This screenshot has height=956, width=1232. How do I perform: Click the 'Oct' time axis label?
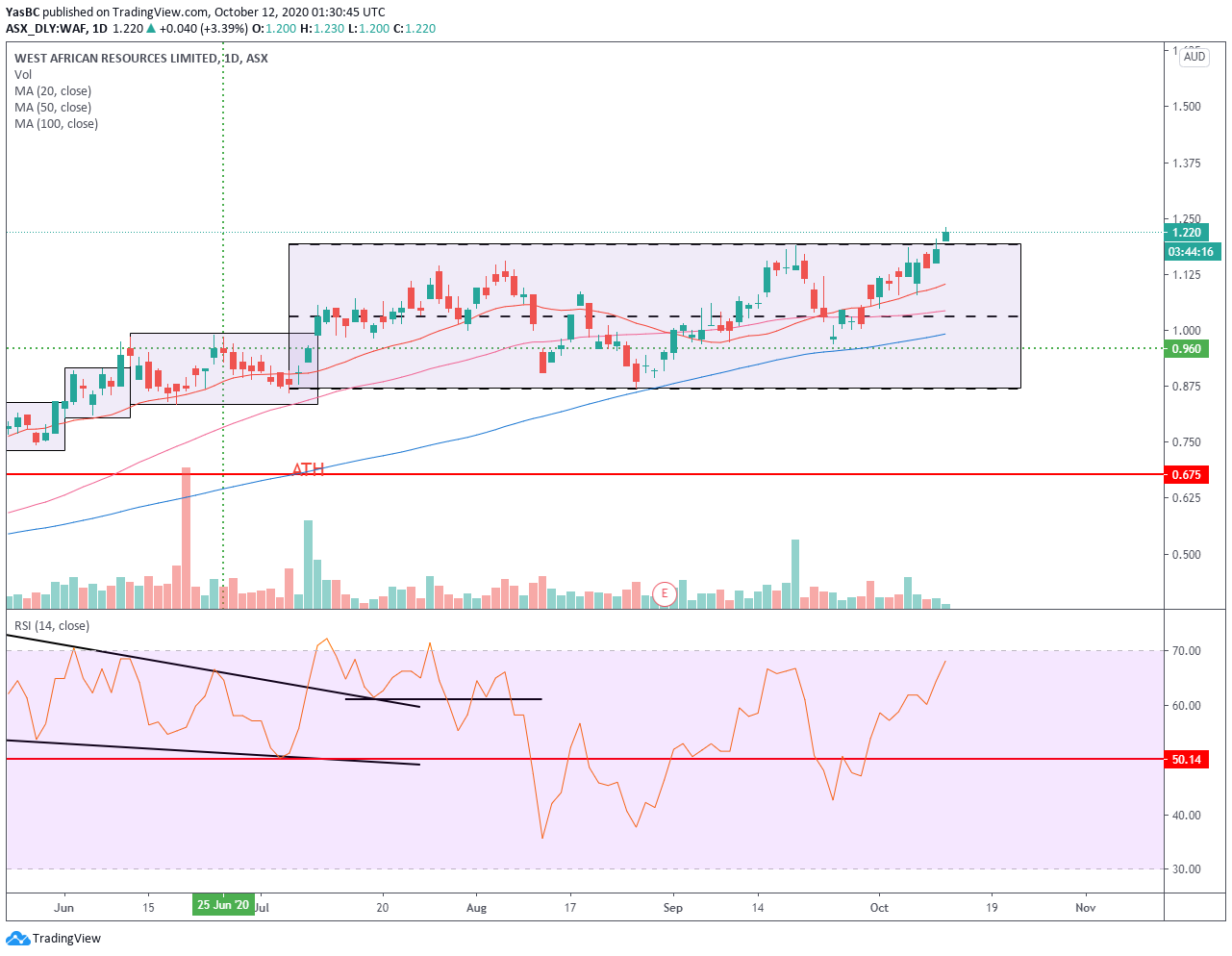tap(879, 907)
